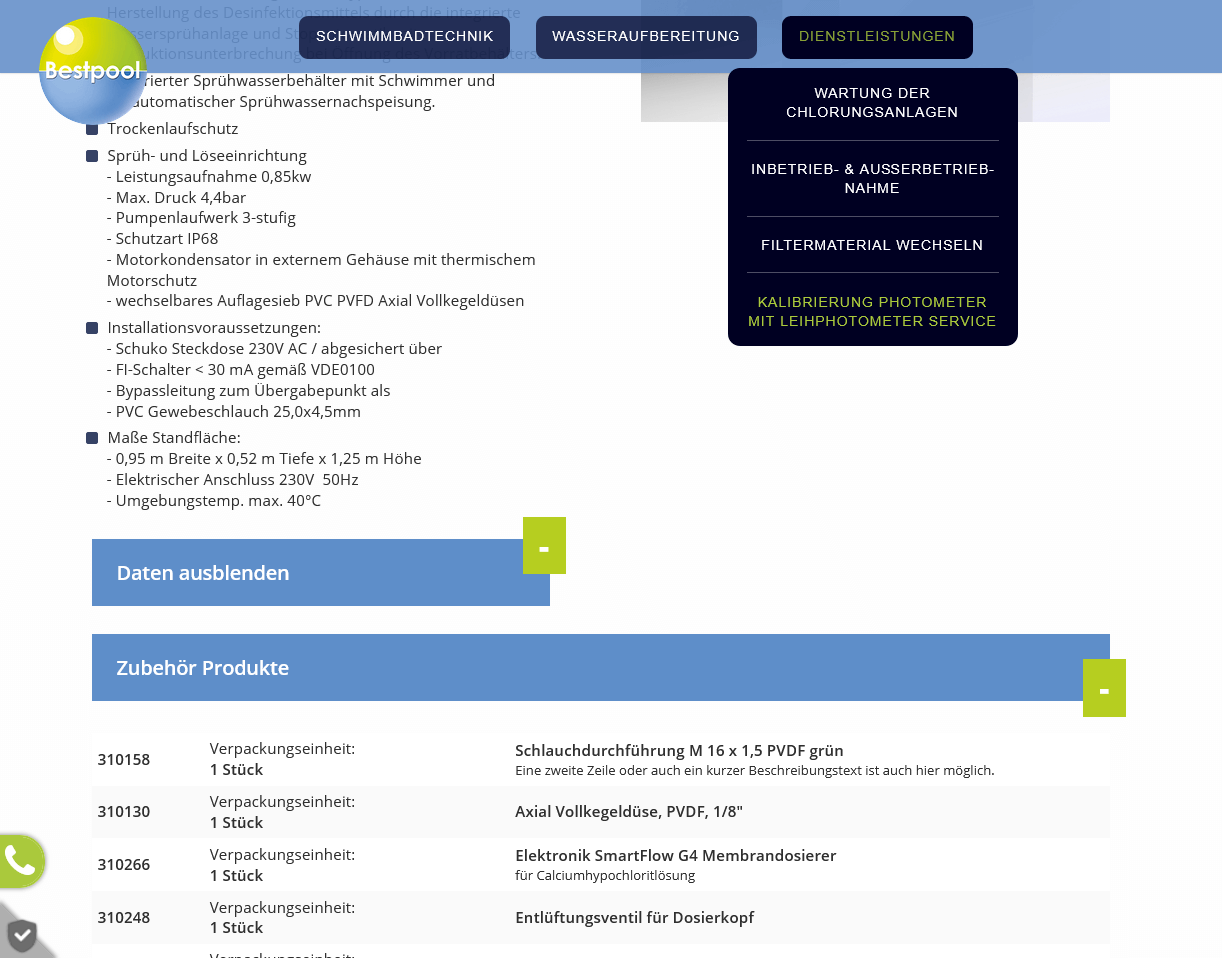1222x958 pixels.
Task: Click article number 310158
Action: tap(124, 760)
